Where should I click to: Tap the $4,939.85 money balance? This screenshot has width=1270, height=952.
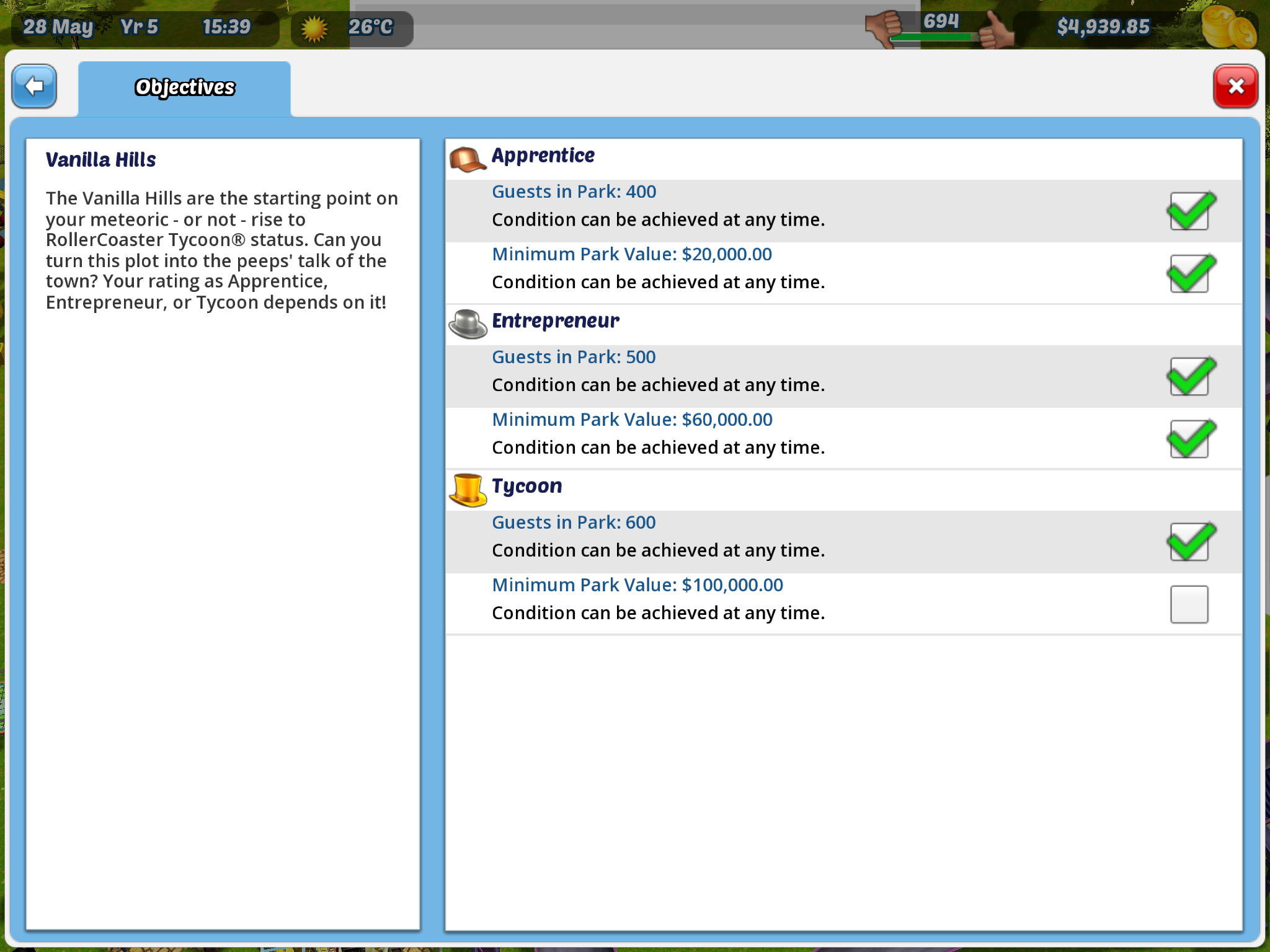pos(1103,27)
